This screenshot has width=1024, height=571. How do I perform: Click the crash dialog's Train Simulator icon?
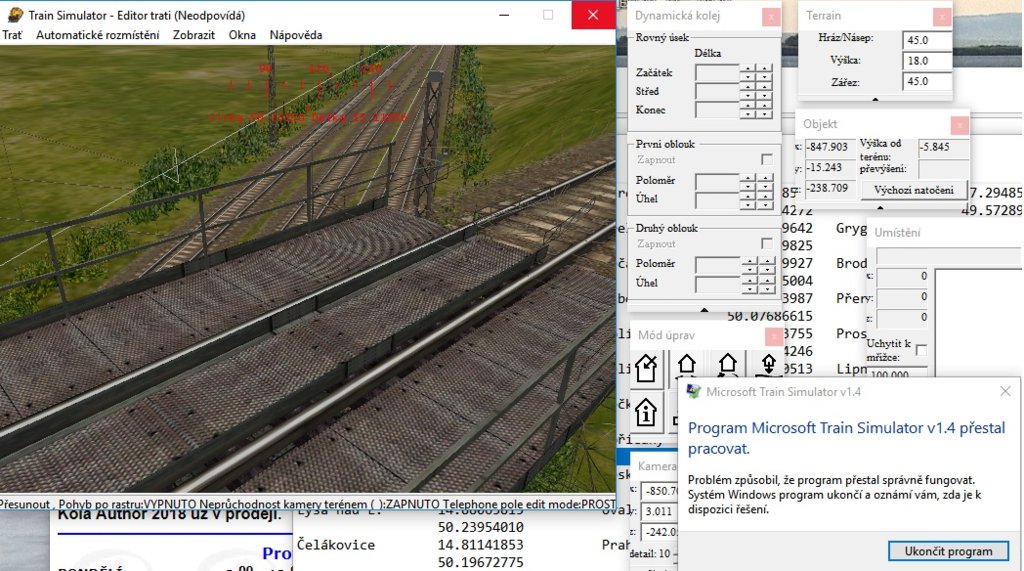(x=694, y=391)
